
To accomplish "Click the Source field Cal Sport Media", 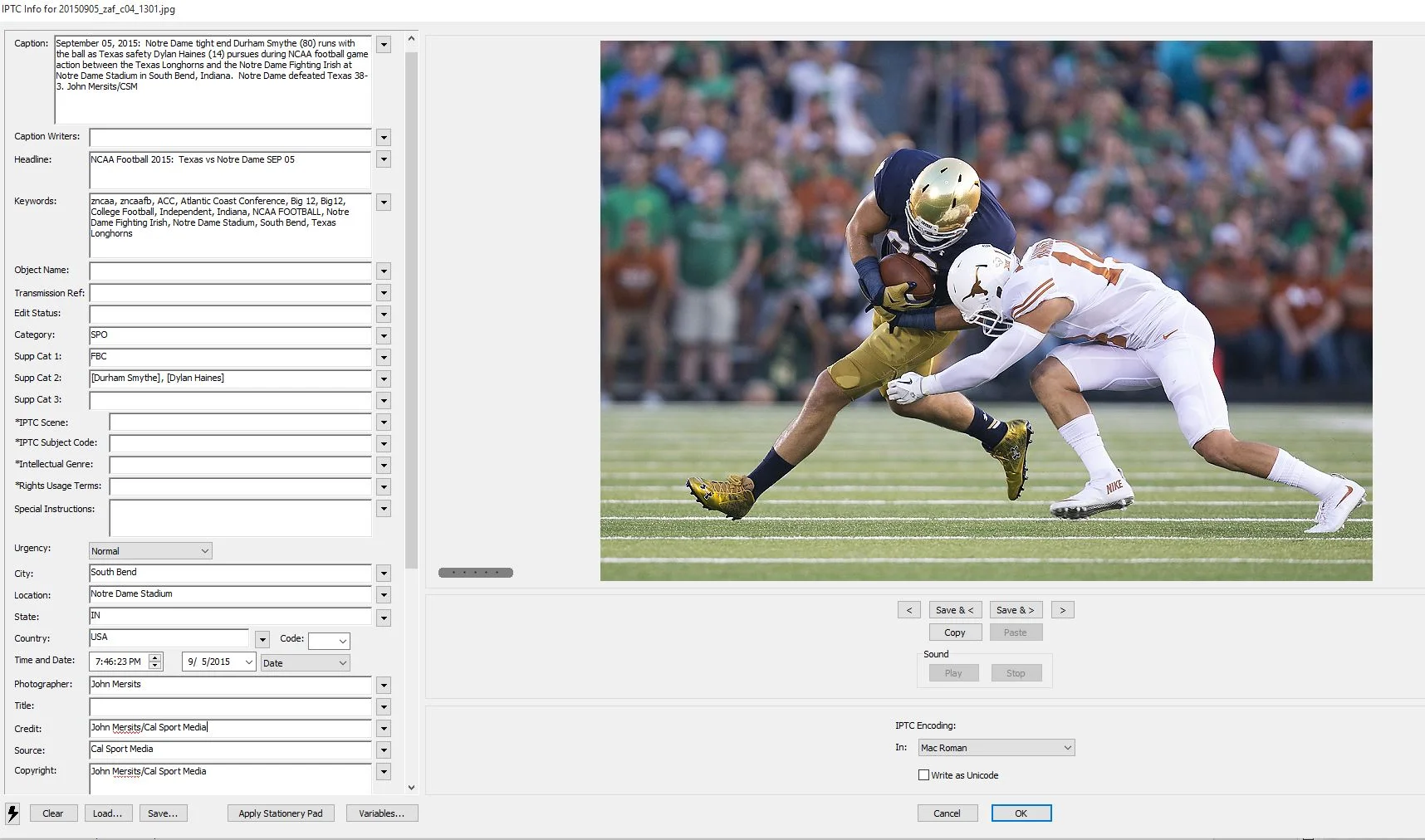I will click(230, 750).
